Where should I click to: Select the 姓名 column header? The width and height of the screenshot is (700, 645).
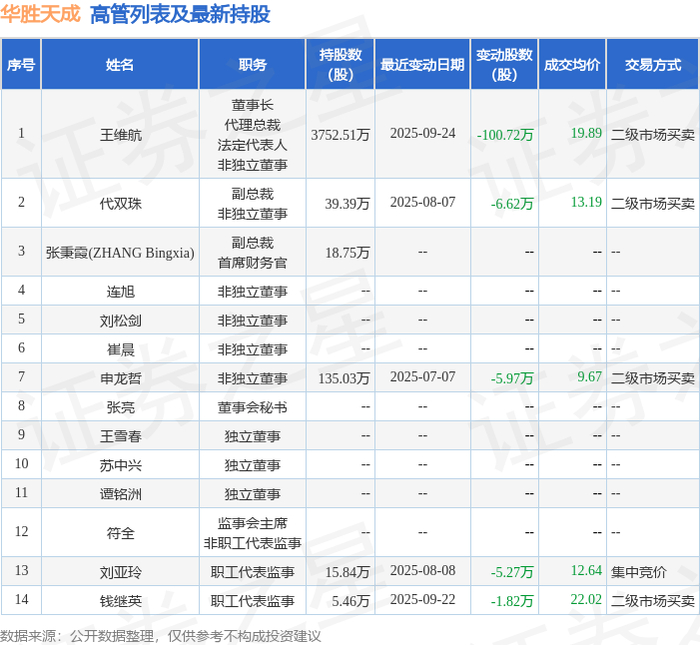(x=120, y=65)
